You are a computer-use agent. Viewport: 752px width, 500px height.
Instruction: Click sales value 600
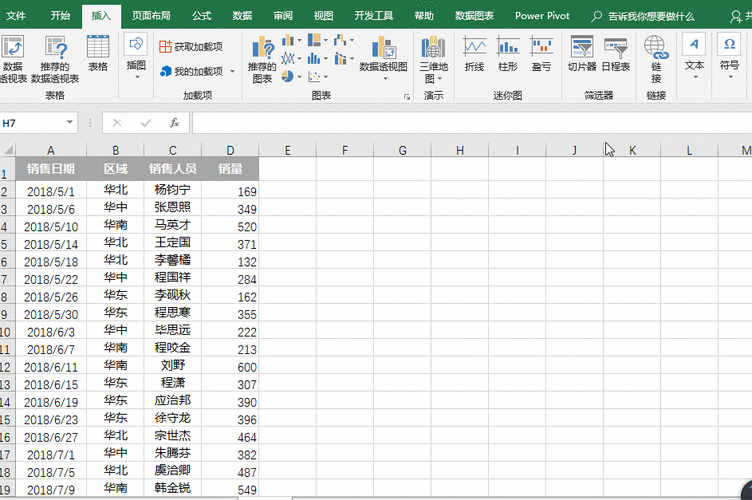pos(230,367)
